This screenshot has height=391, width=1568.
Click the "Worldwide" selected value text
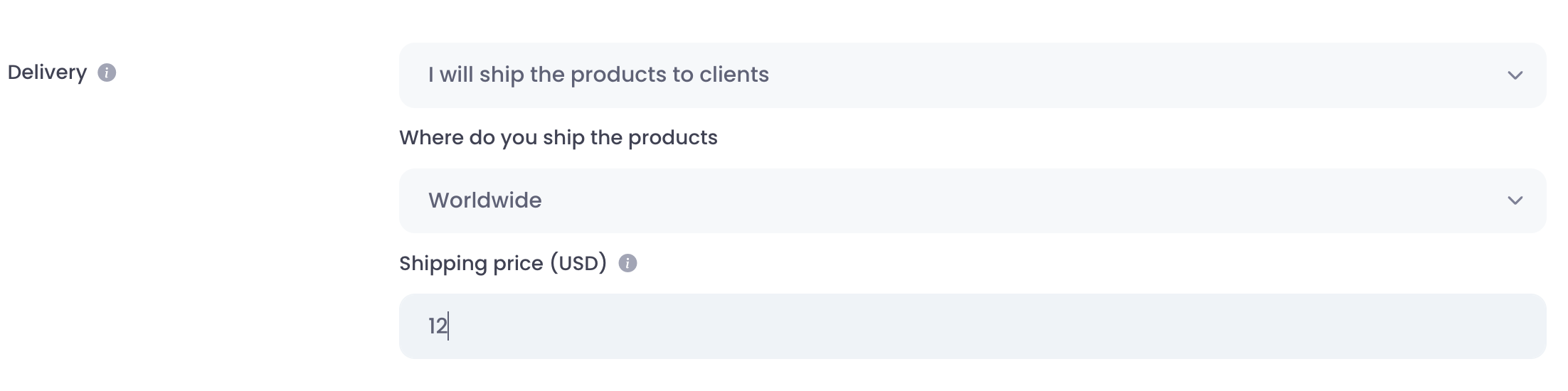(x=484, y=200)
